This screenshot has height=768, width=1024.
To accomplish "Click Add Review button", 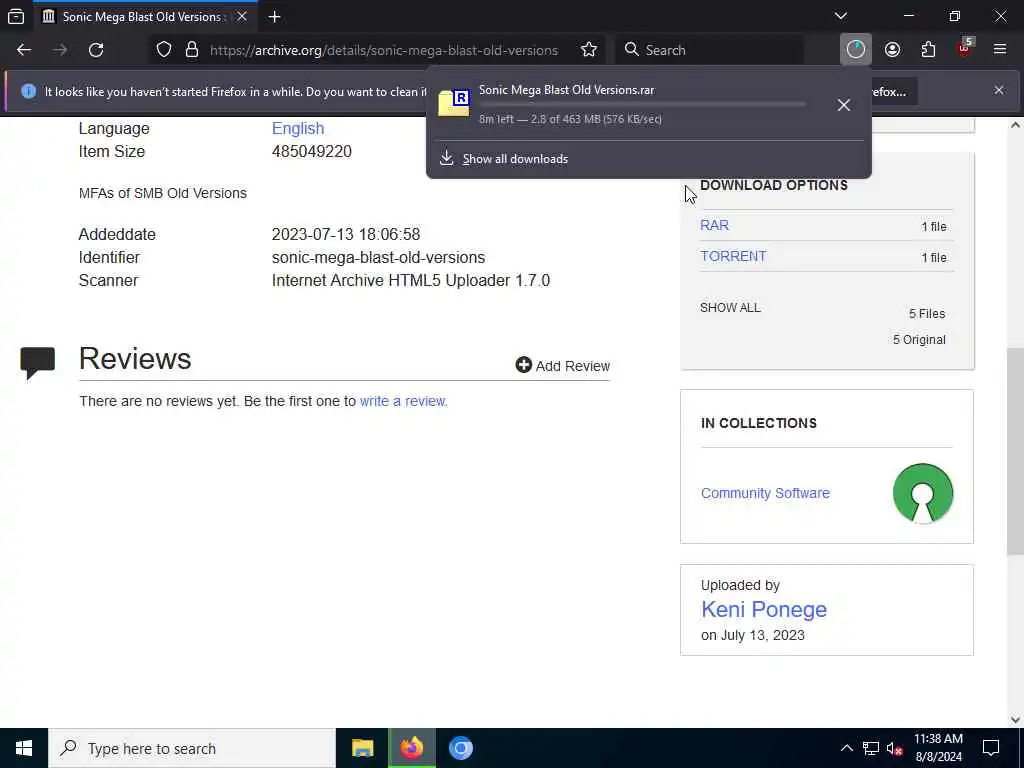I will (x=562, y=366).
